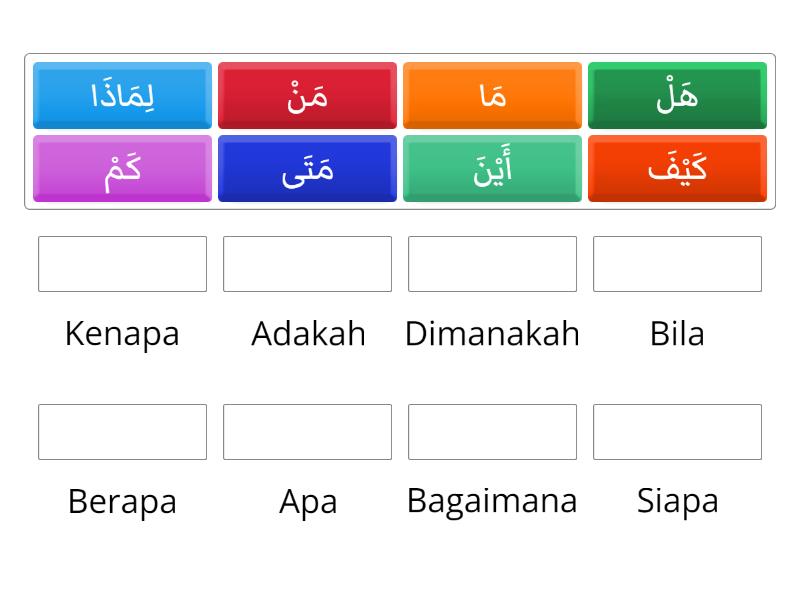The height and width of the screenshot is (600, 800).
Task: Select the answer slot above Bagaimana
Action: (x=493, y=432)
